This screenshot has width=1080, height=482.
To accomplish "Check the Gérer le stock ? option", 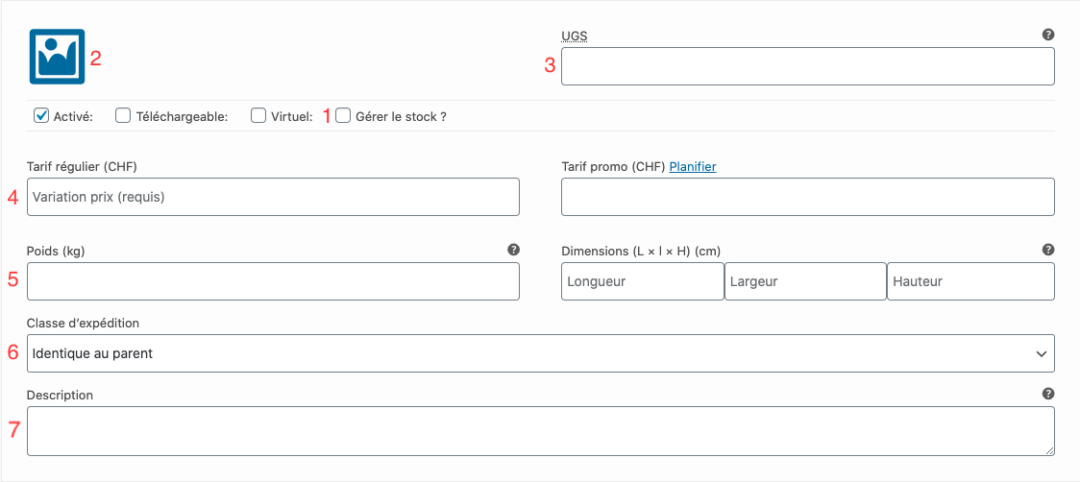I will (343, 116).
